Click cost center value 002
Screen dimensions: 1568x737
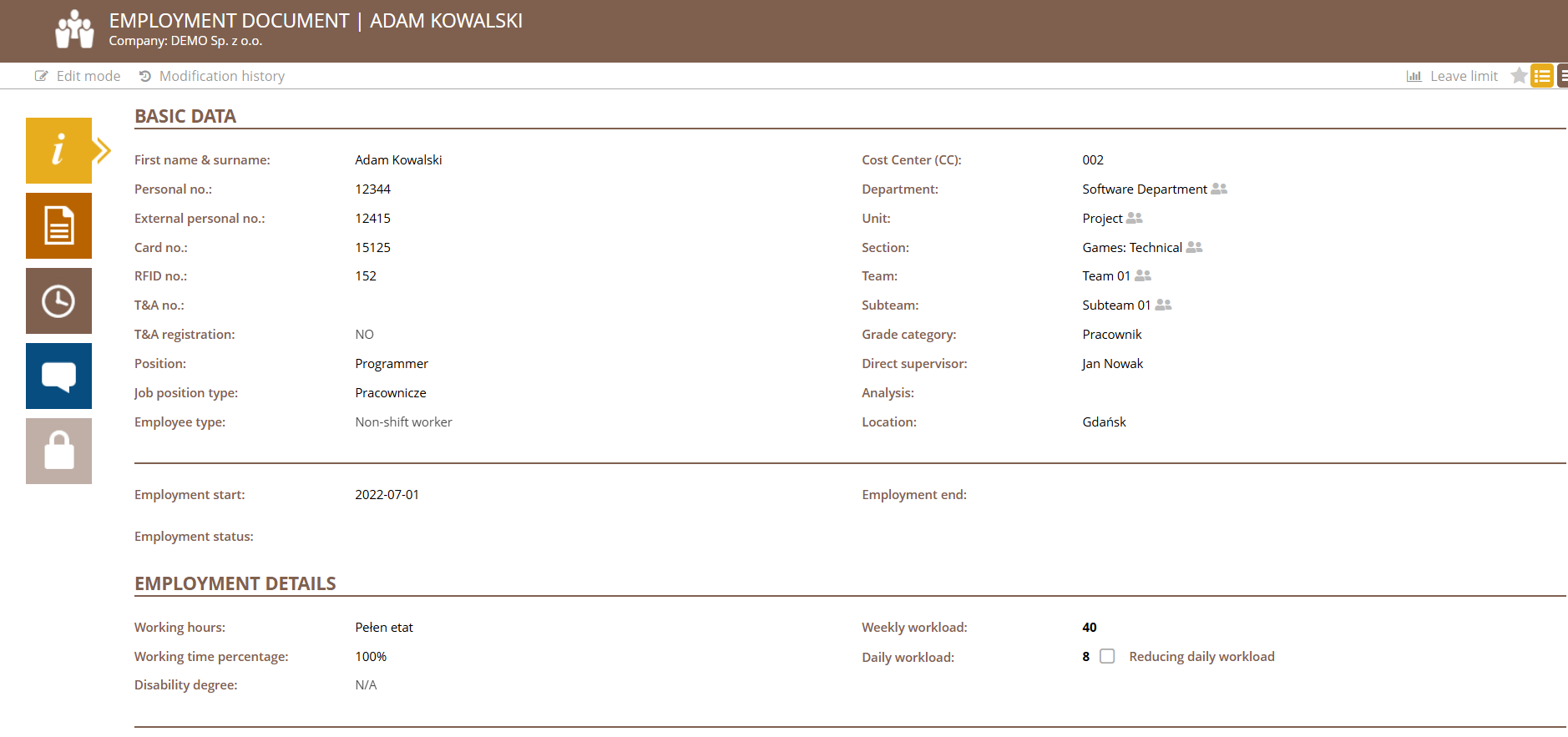pyautogui.click(x=1093, y=159)
